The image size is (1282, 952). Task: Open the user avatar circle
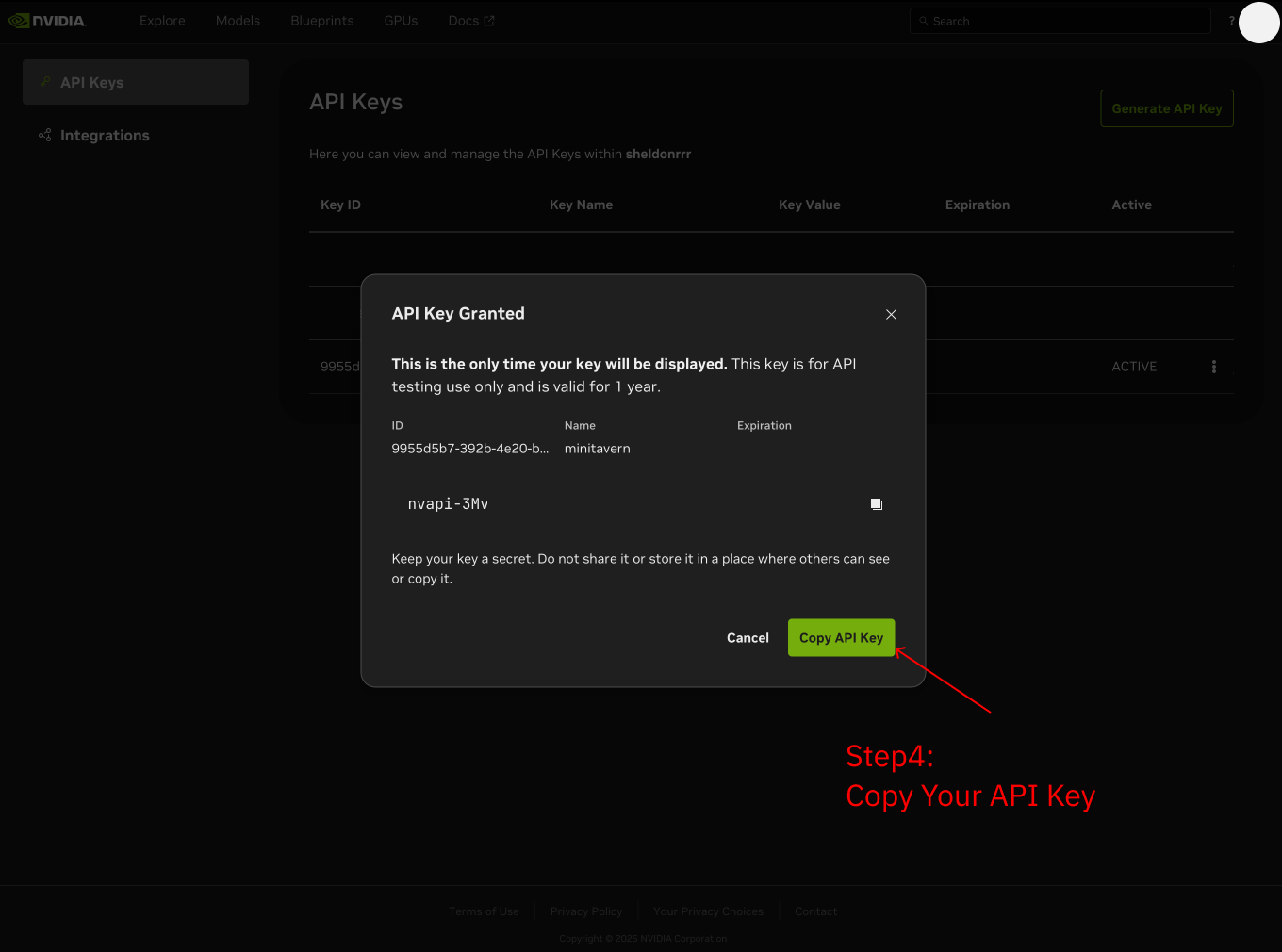(x=1258, y=24)
